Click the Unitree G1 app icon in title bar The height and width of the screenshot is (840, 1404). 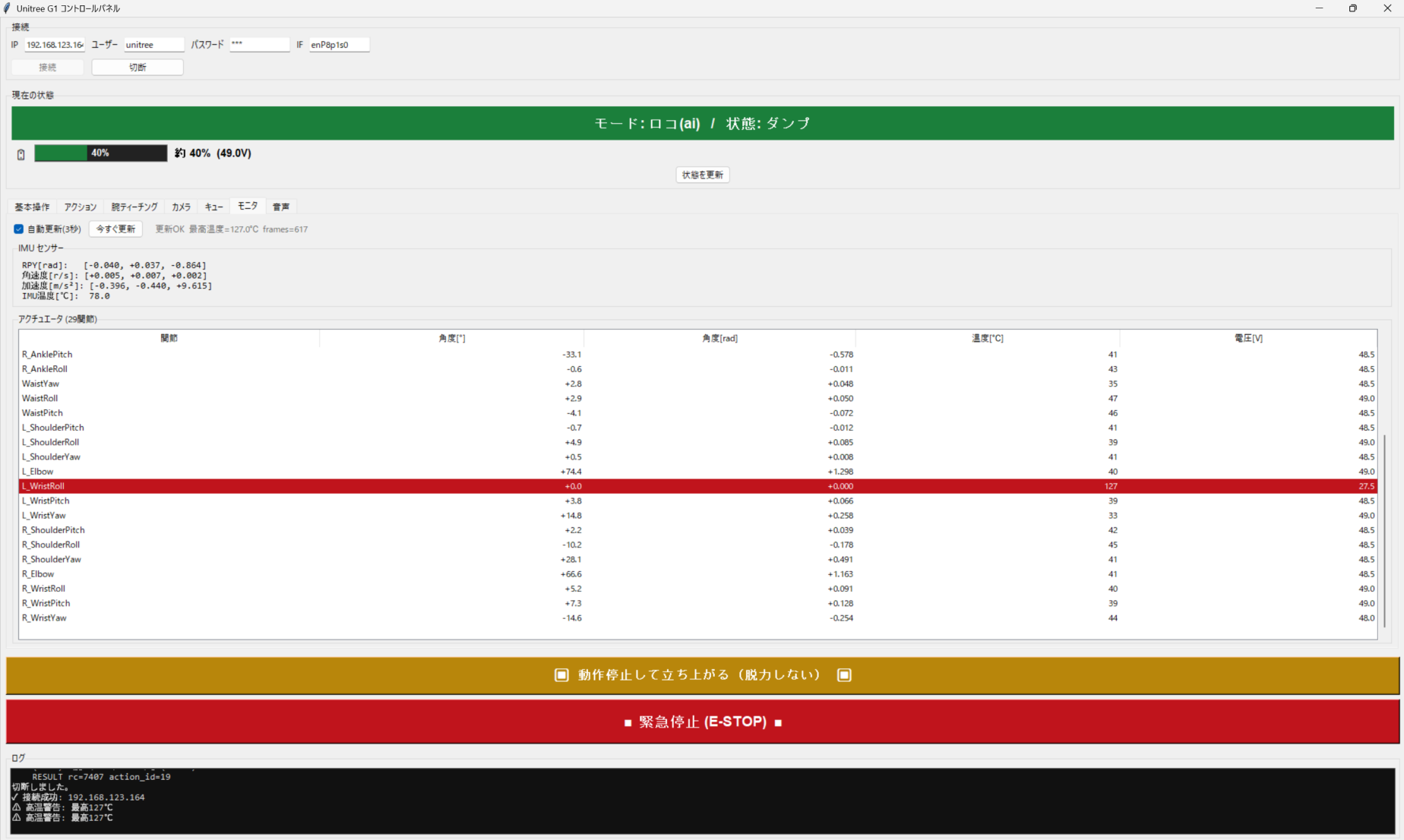(x=8, y=8)
